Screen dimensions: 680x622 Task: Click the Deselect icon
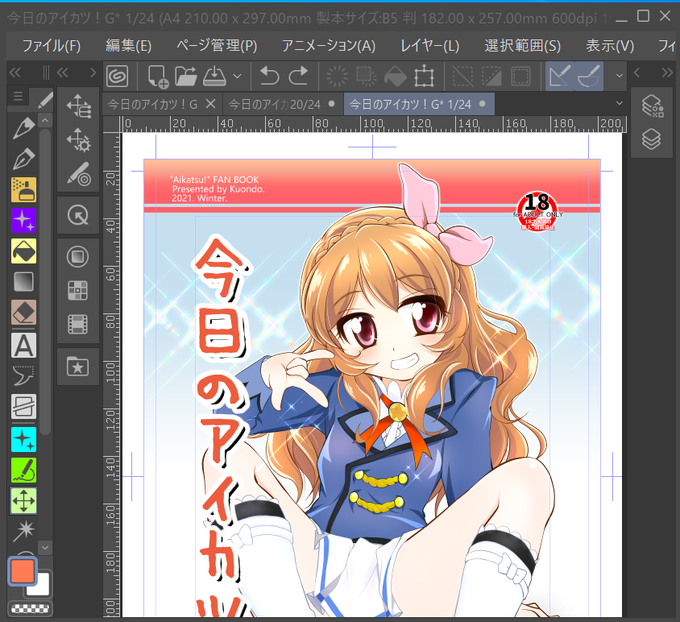463,76
